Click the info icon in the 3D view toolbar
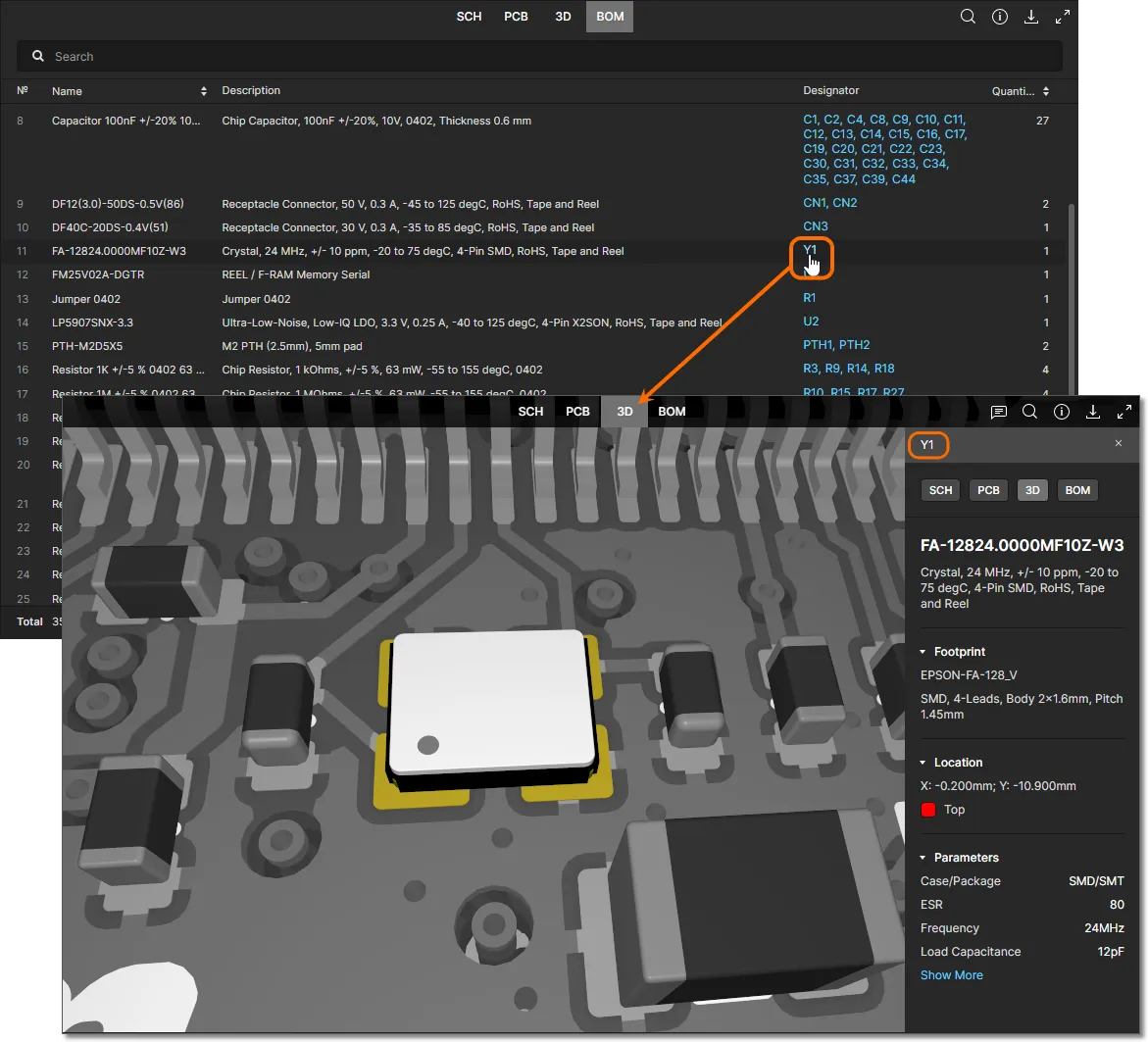 [x=1061, y=412]
